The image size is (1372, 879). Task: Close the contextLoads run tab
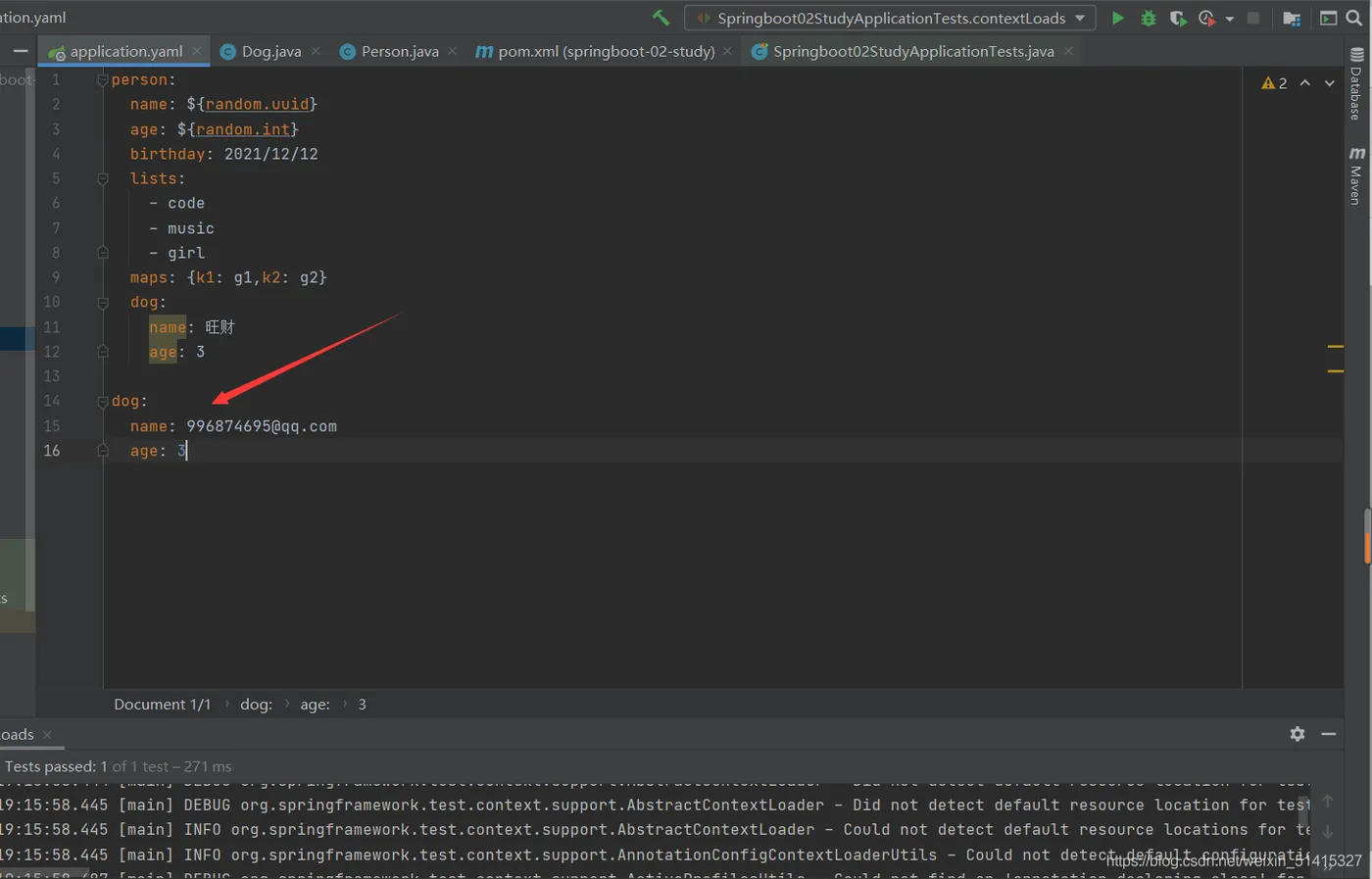47,735
